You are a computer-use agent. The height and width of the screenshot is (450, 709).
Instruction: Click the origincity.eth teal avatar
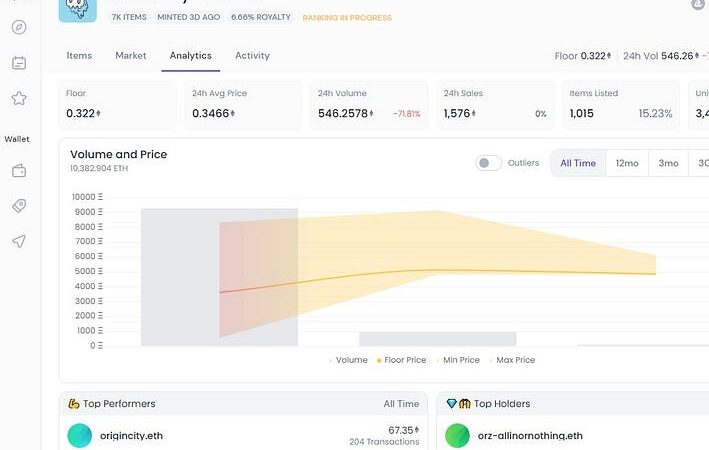pyautogui.click(x=80, y=435)
